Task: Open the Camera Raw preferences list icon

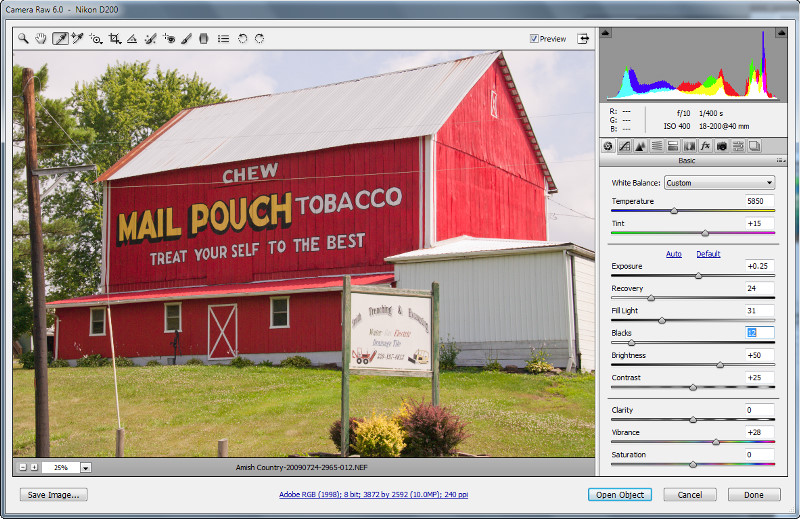Action: [x=223, y=38]
